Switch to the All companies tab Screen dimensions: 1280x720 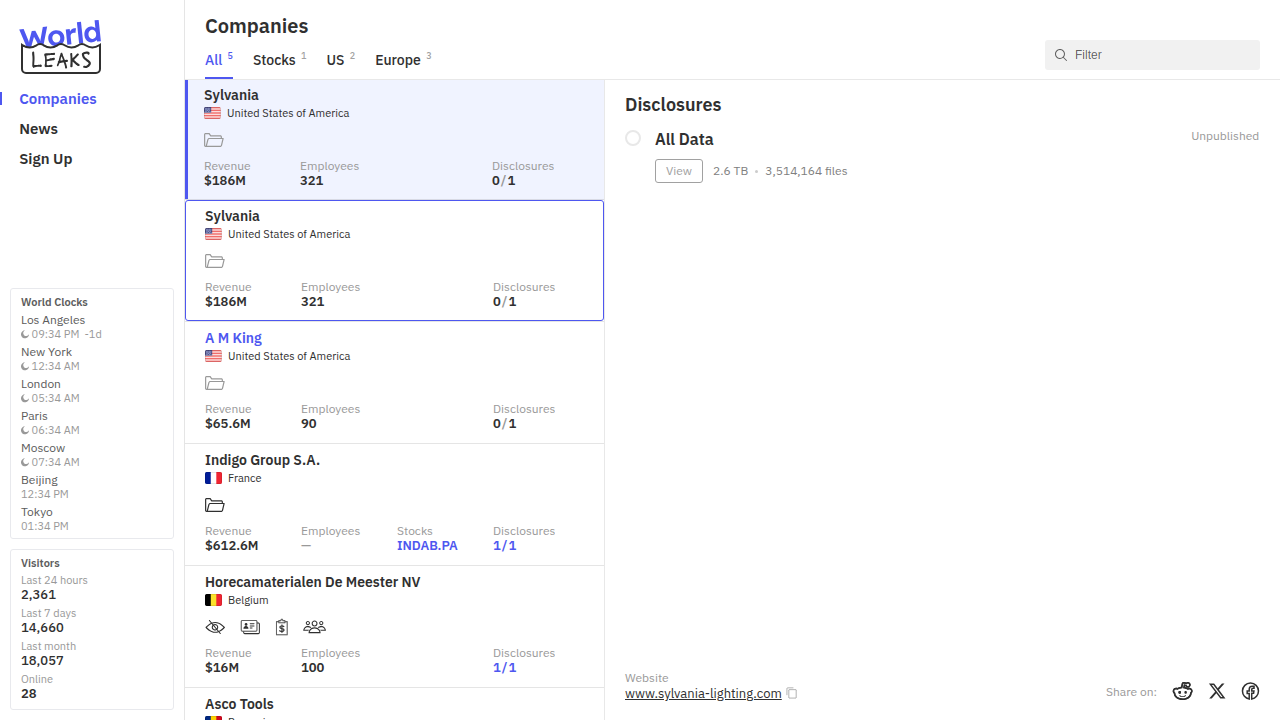pos(218,60)
